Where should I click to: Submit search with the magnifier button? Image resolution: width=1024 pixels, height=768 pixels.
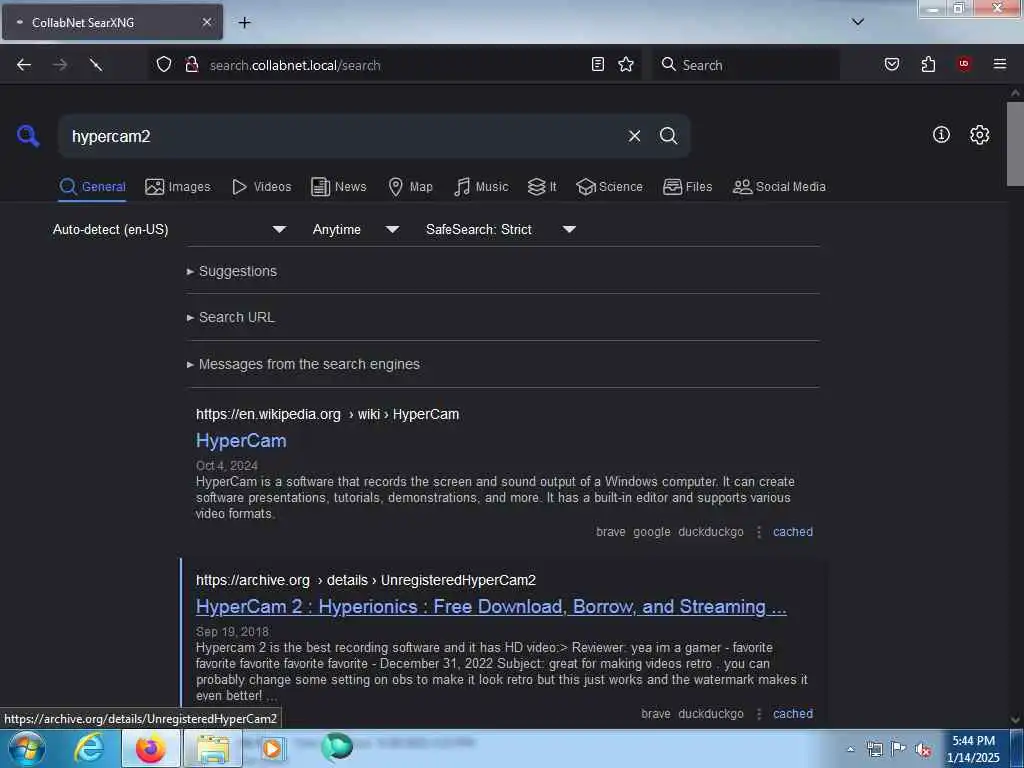[x=668, y=136]
